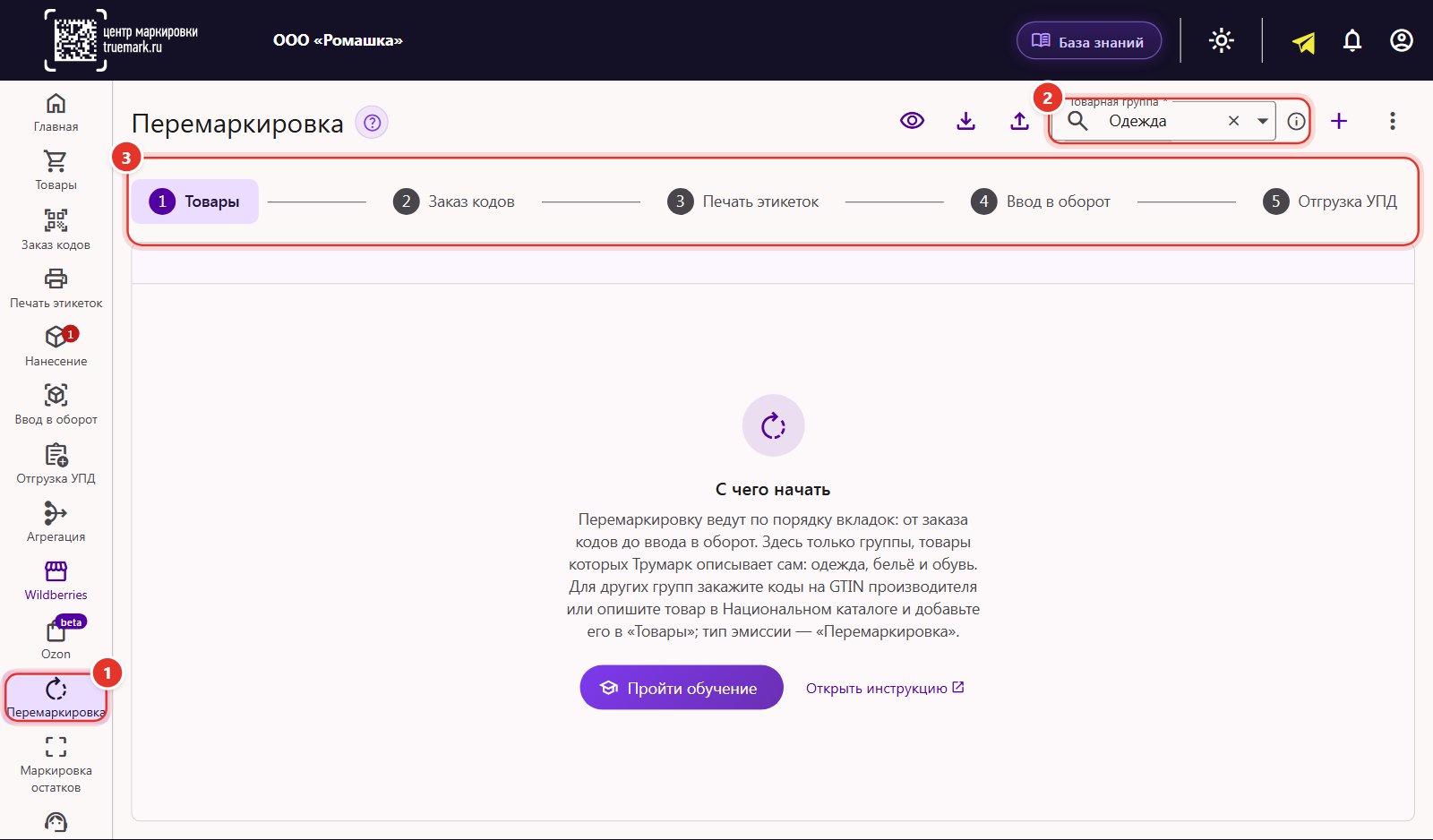This screenshot has height=840, width=1433.
Task: Open the notifications bell
Action: (x=1352, y=40)
